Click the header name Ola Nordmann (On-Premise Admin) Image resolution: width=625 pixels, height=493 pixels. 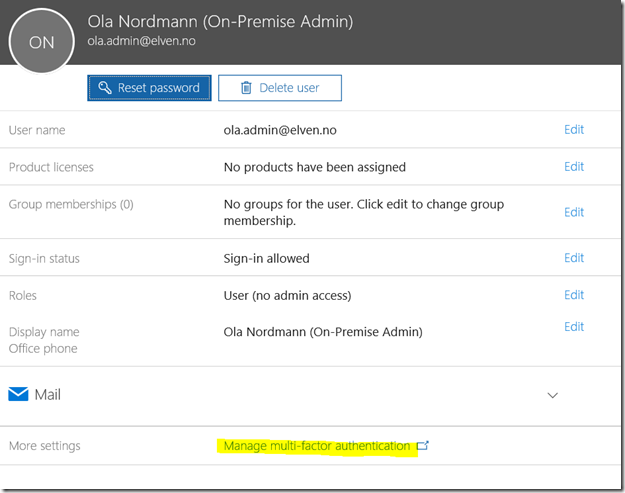tap(220, 22)
